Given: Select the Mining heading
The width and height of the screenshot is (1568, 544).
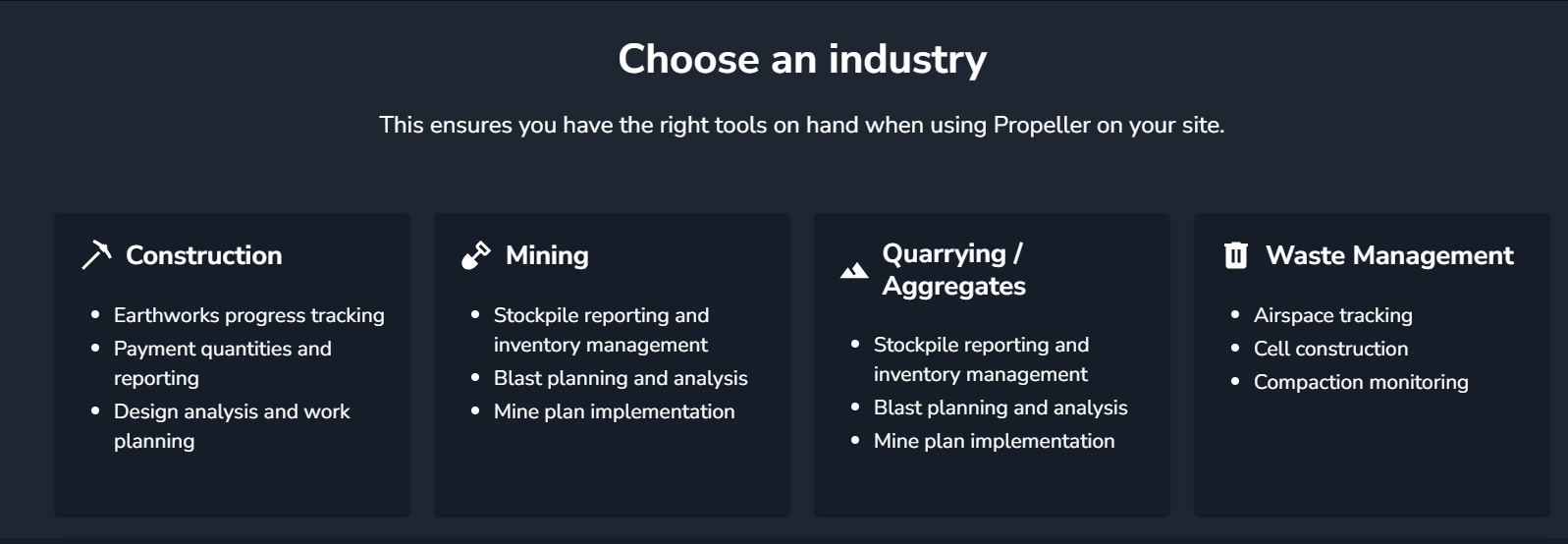Looking at the screenshot, I should (x=547, y=255).
